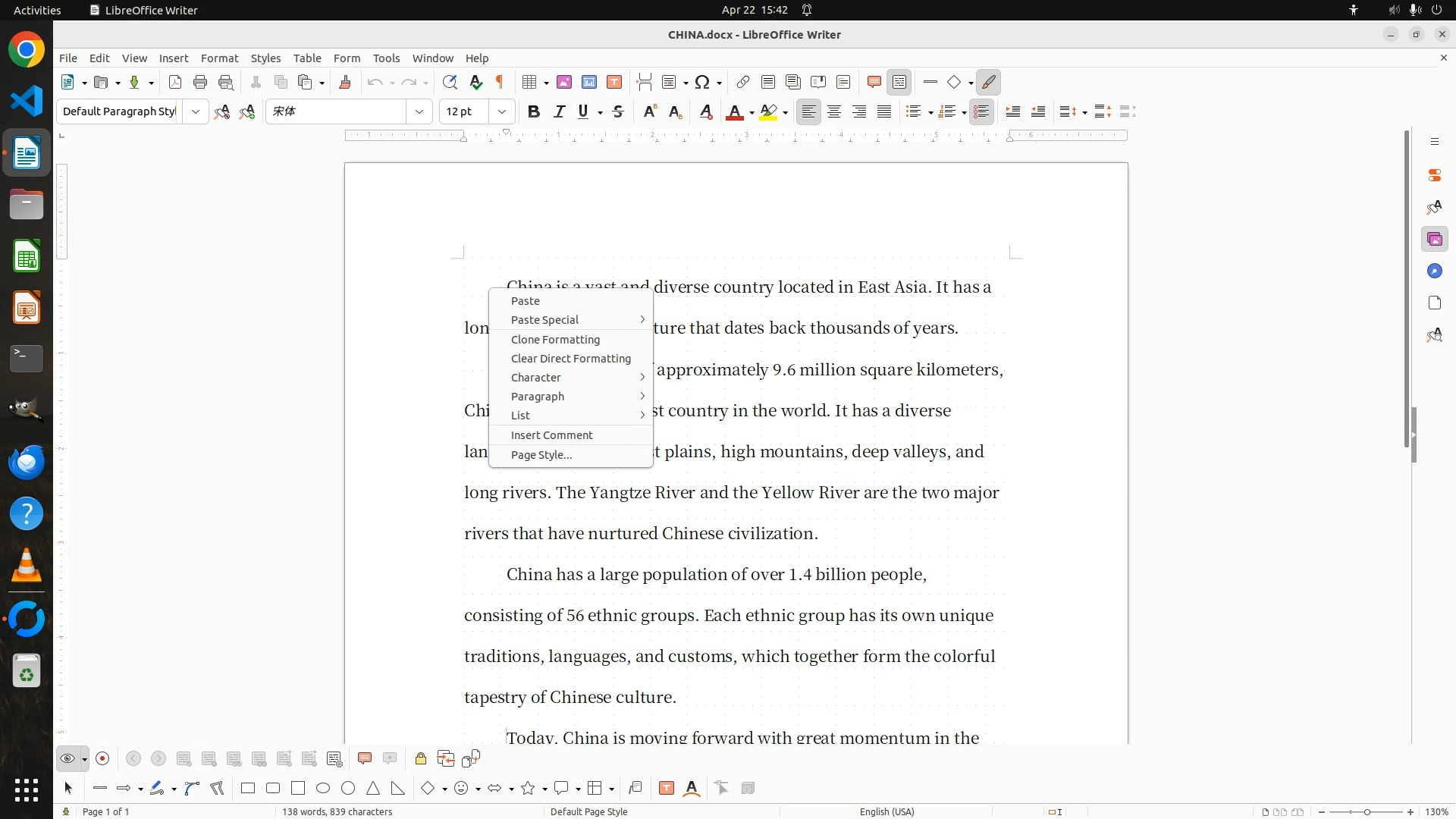Open the font size dropdown
Image resolution: width=1456 pixels, height=819 pixels.
tap(502, 112)
